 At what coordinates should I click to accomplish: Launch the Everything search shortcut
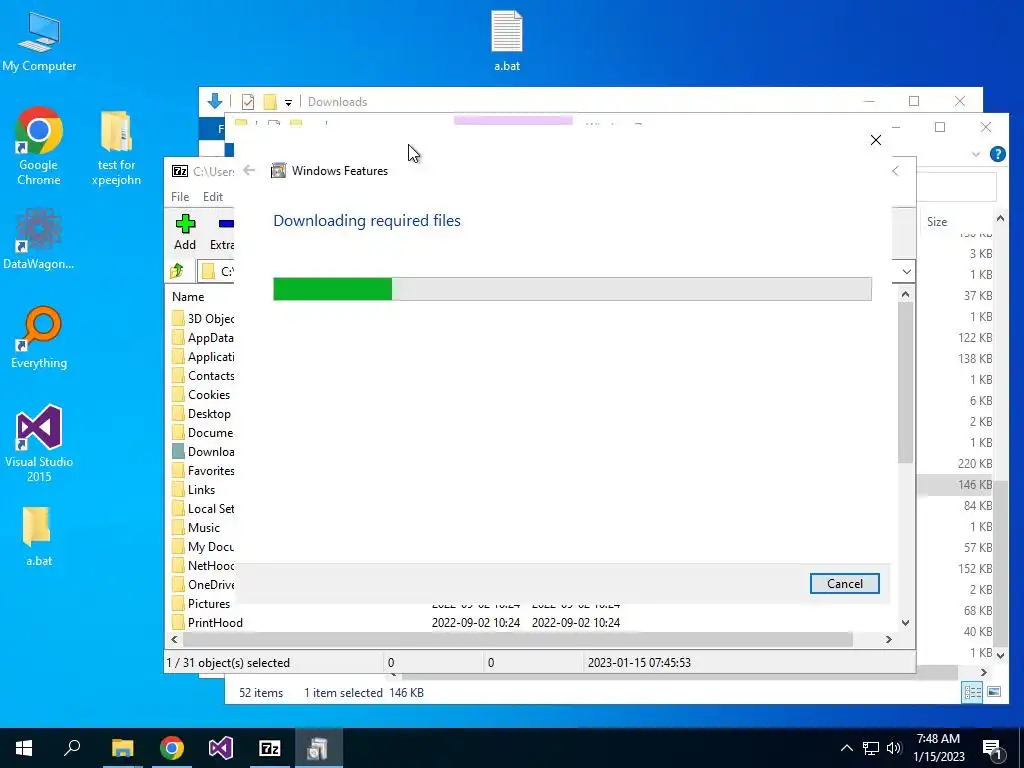click(39, 338)
